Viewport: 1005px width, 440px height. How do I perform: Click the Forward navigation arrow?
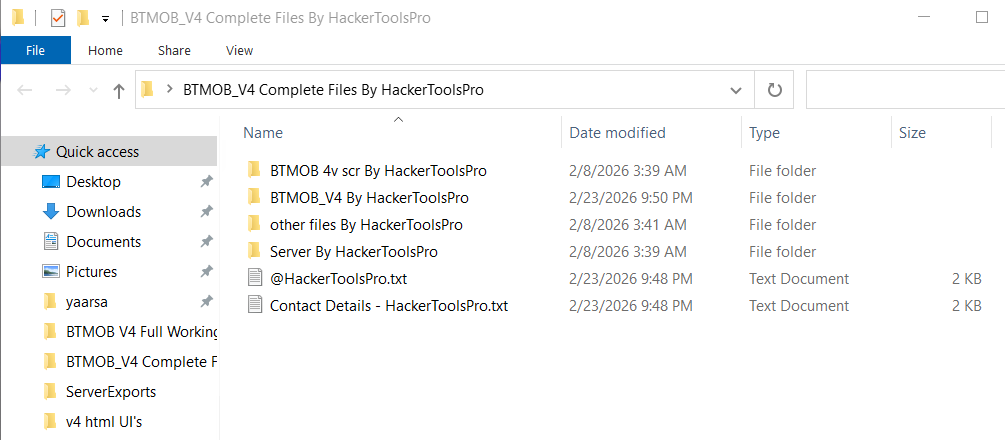coord(62,90)
